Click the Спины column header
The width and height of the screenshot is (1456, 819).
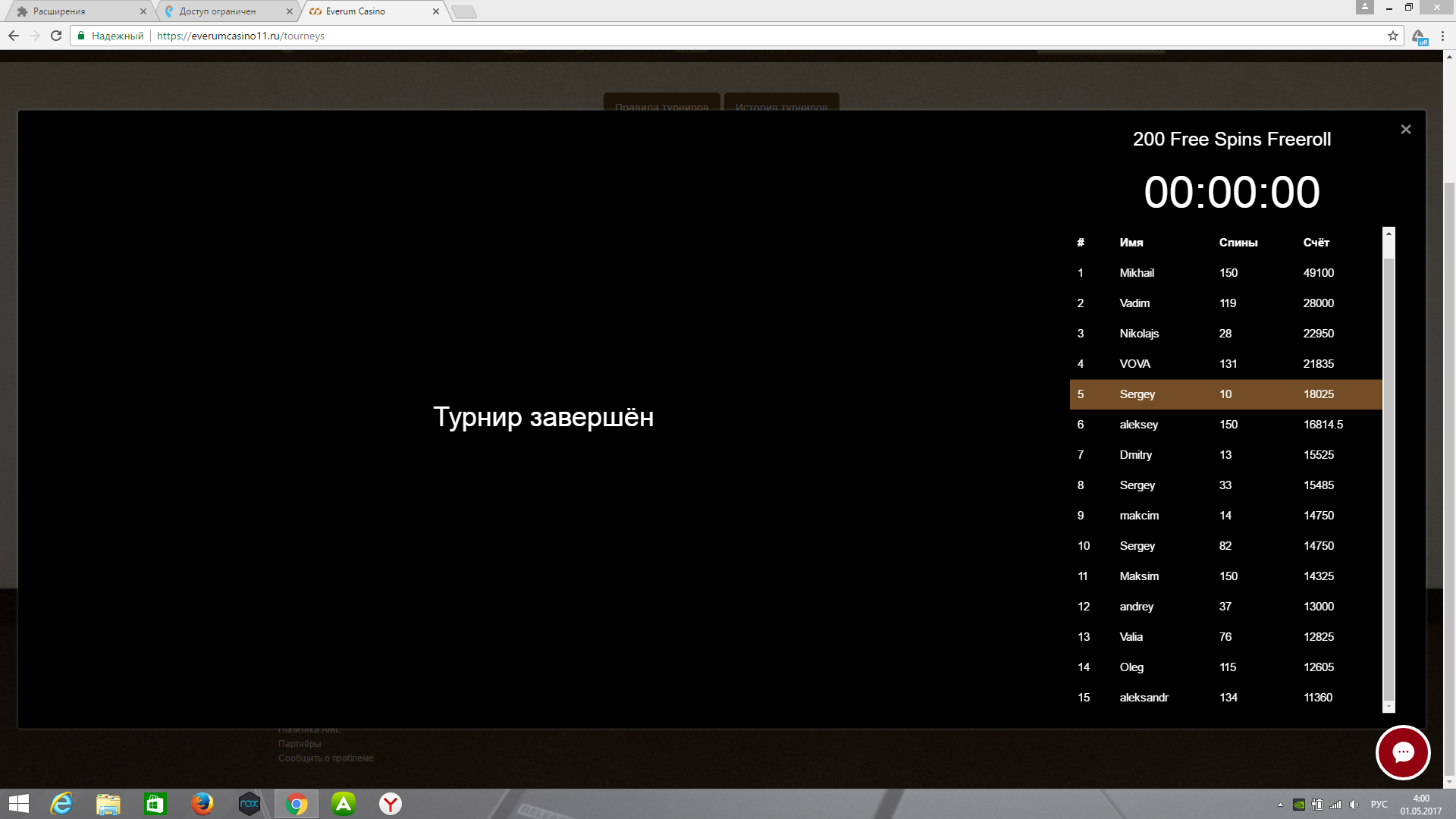click(1238, 243)
